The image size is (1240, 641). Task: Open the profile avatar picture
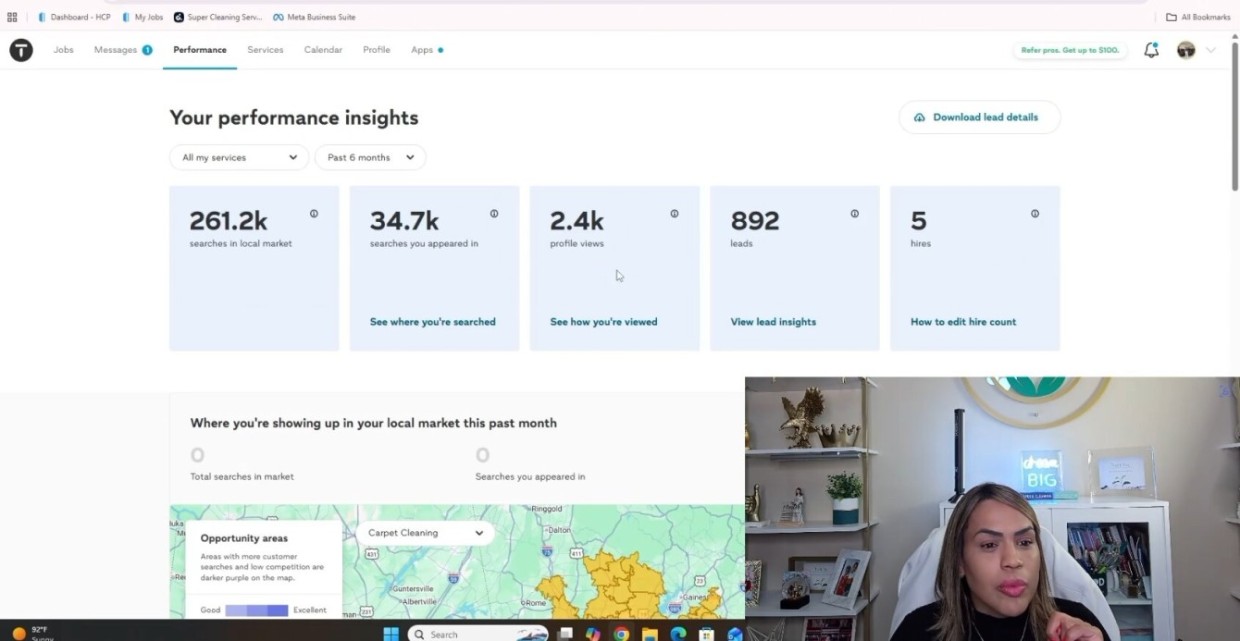pos(1186,50)
